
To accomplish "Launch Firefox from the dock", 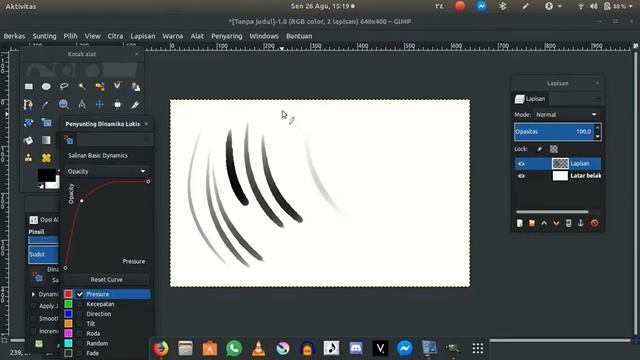I will pos(161,349).
